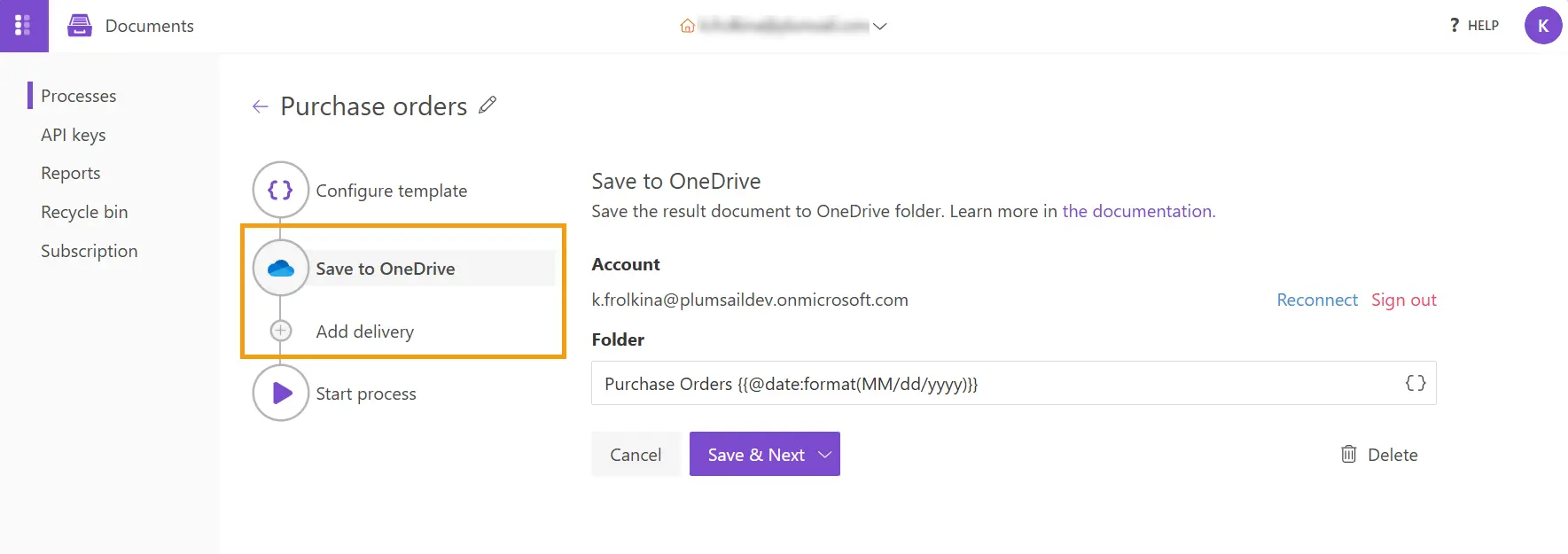Open the documentation link
This screenshot has width=1568, height=554.
pos(1138,211)
